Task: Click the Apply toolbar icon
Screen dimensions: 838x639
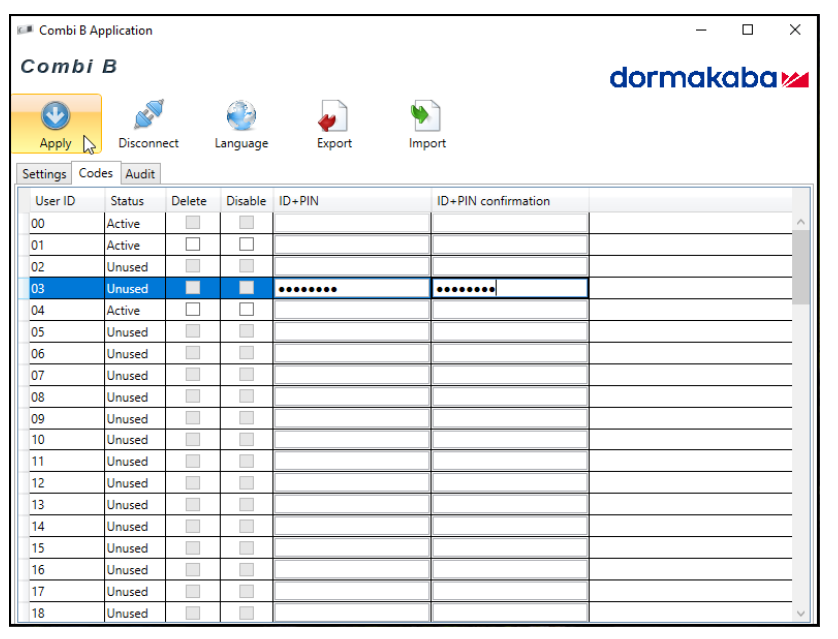Action: [x=55, y=116]
